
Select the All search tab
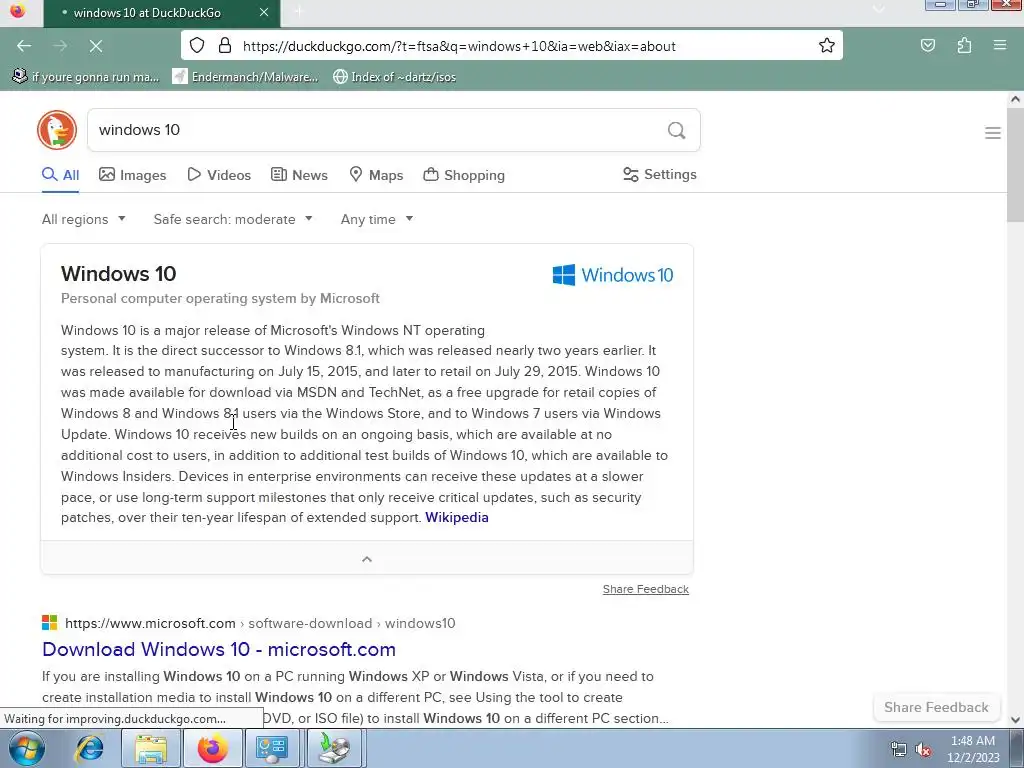click(61, 175)
